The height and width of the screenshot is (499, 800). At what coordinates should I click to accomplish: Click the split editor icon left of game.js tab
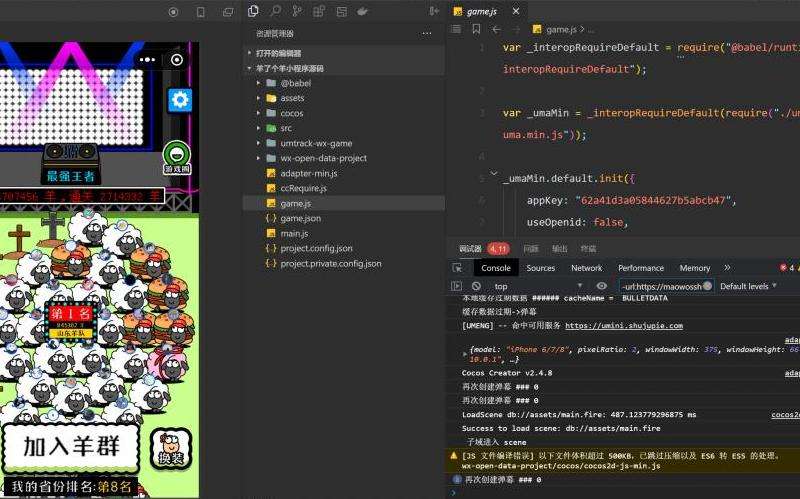click(x=434, y=11)
